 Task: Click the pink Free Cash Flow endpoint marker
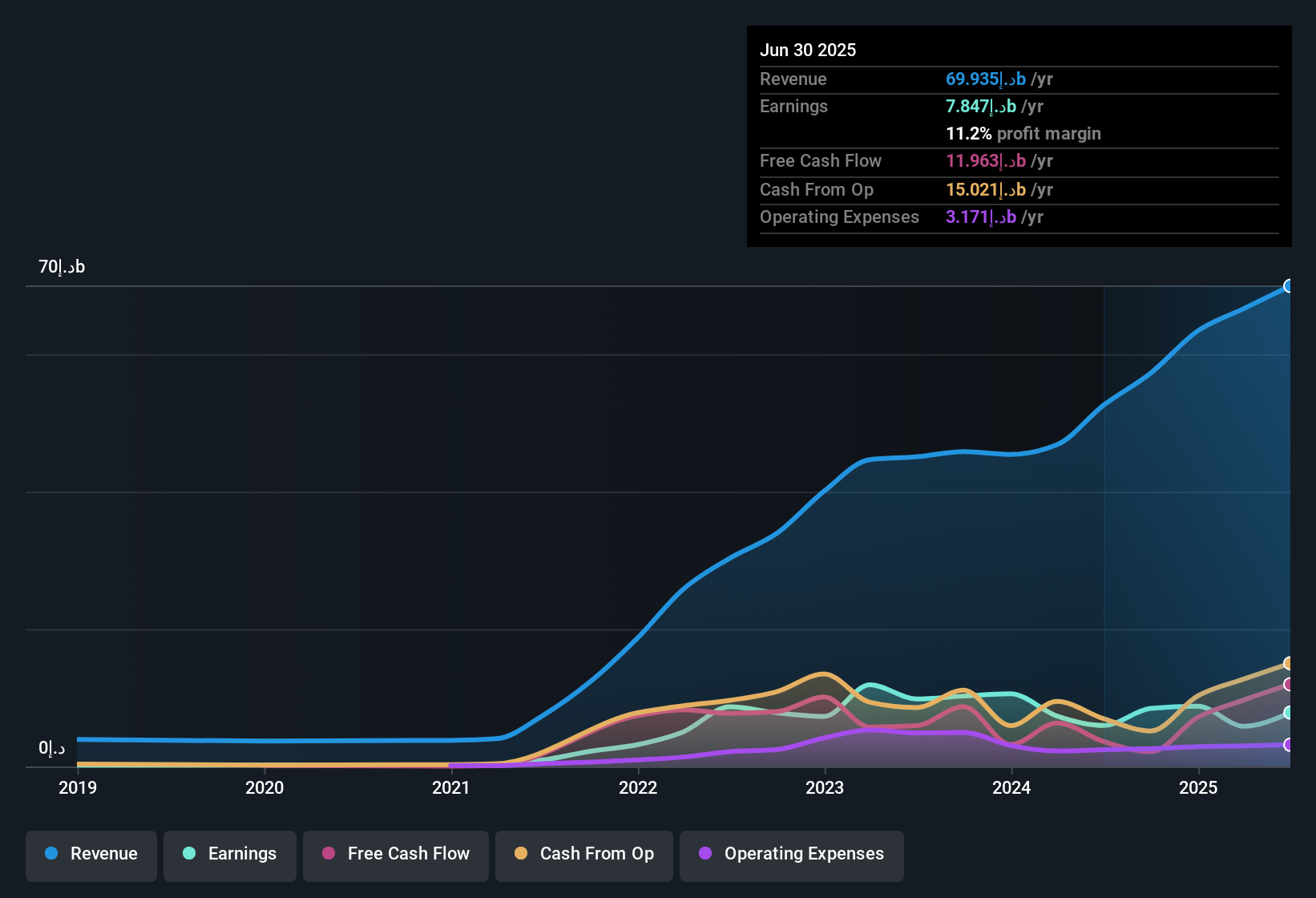(1290, 684)
